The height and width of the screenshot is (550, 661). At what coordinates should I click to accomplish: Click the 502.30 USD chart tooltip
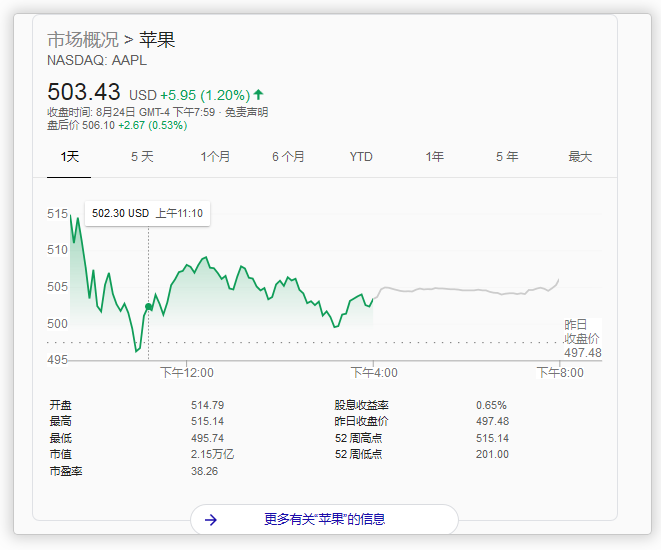coord(148,213)
